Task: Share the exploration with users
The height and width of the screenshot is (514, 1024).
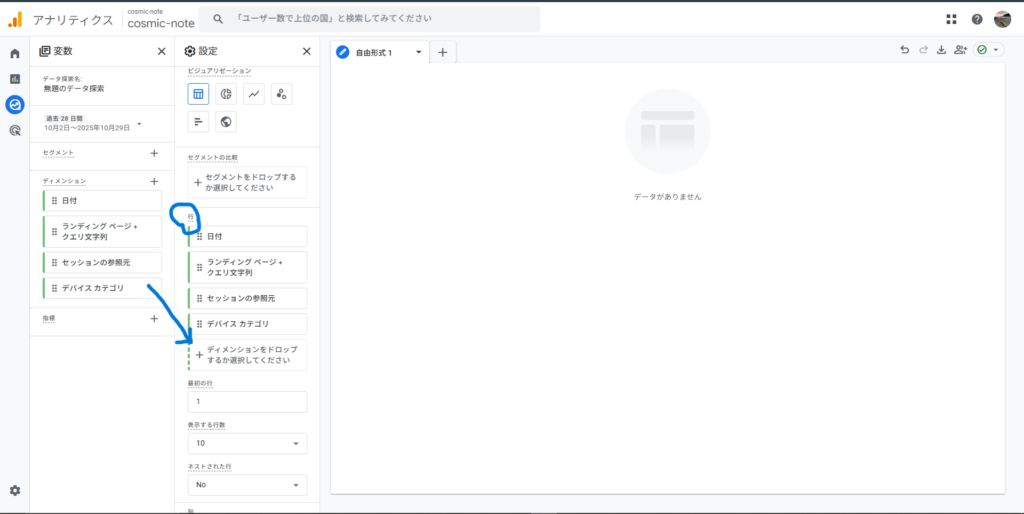Action: click(x=960, y=50)
